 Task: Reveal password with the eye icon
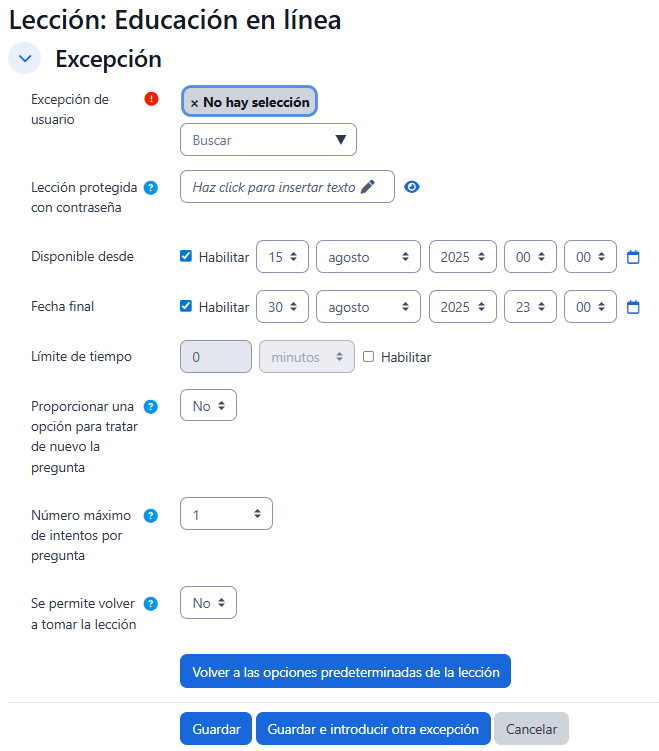[x=411, y=187]
